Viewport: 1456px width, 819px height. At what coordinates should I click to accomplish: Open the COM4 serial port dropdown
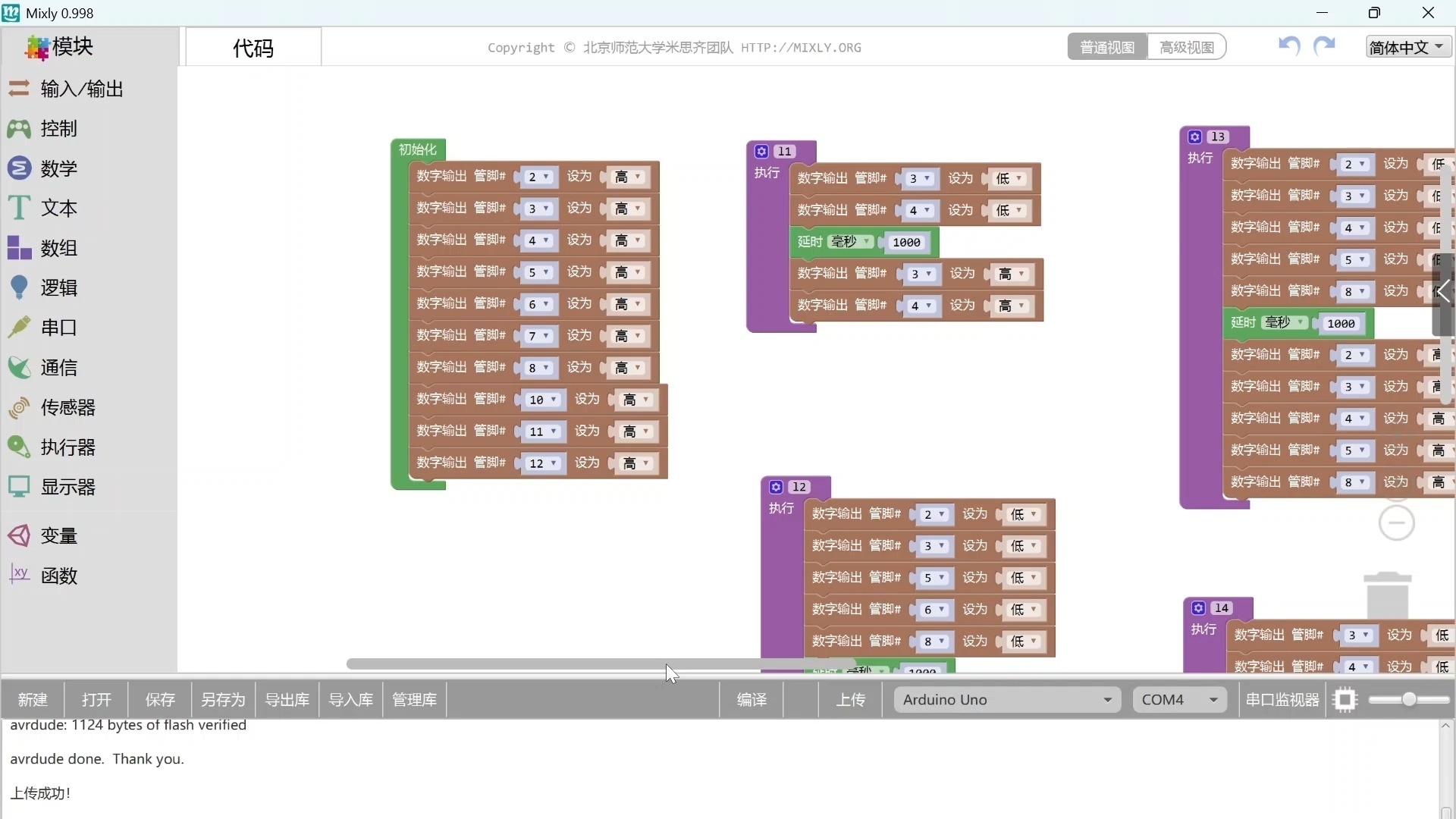coord(1178,699)
